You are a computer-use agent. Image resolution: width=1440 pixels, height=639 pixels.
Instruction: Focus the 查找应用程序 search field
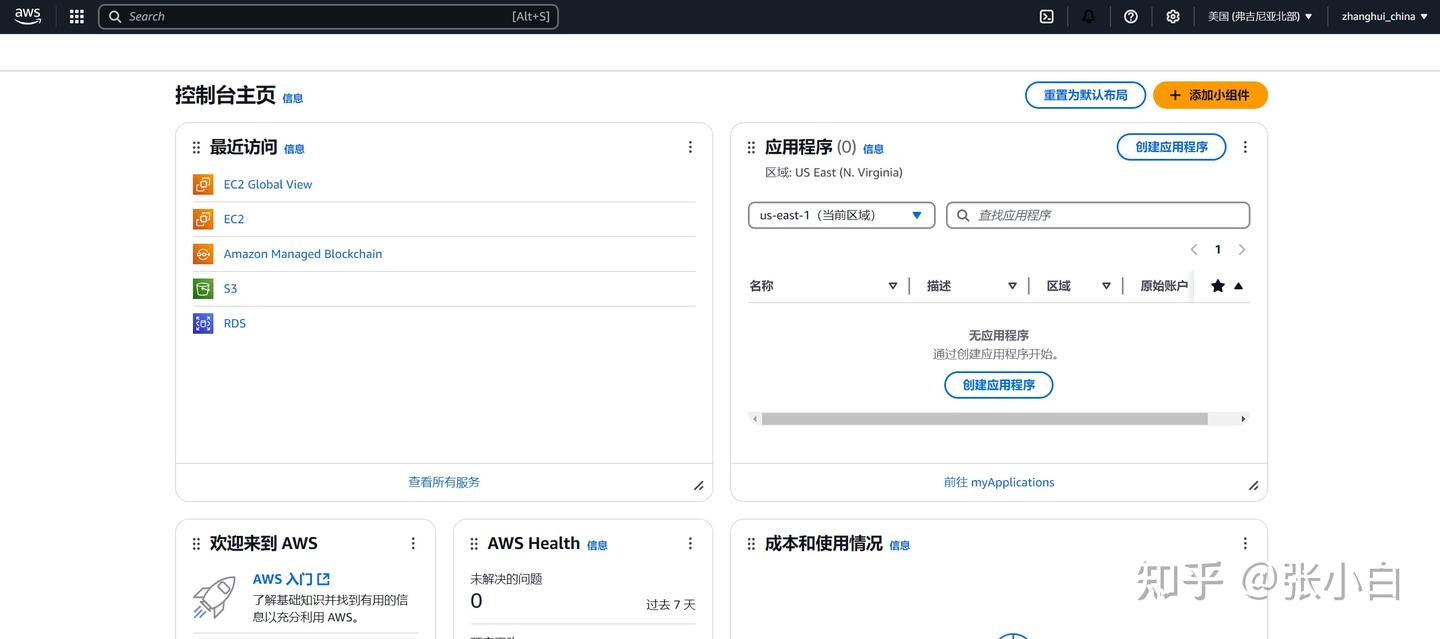(x=1098, y=215)
